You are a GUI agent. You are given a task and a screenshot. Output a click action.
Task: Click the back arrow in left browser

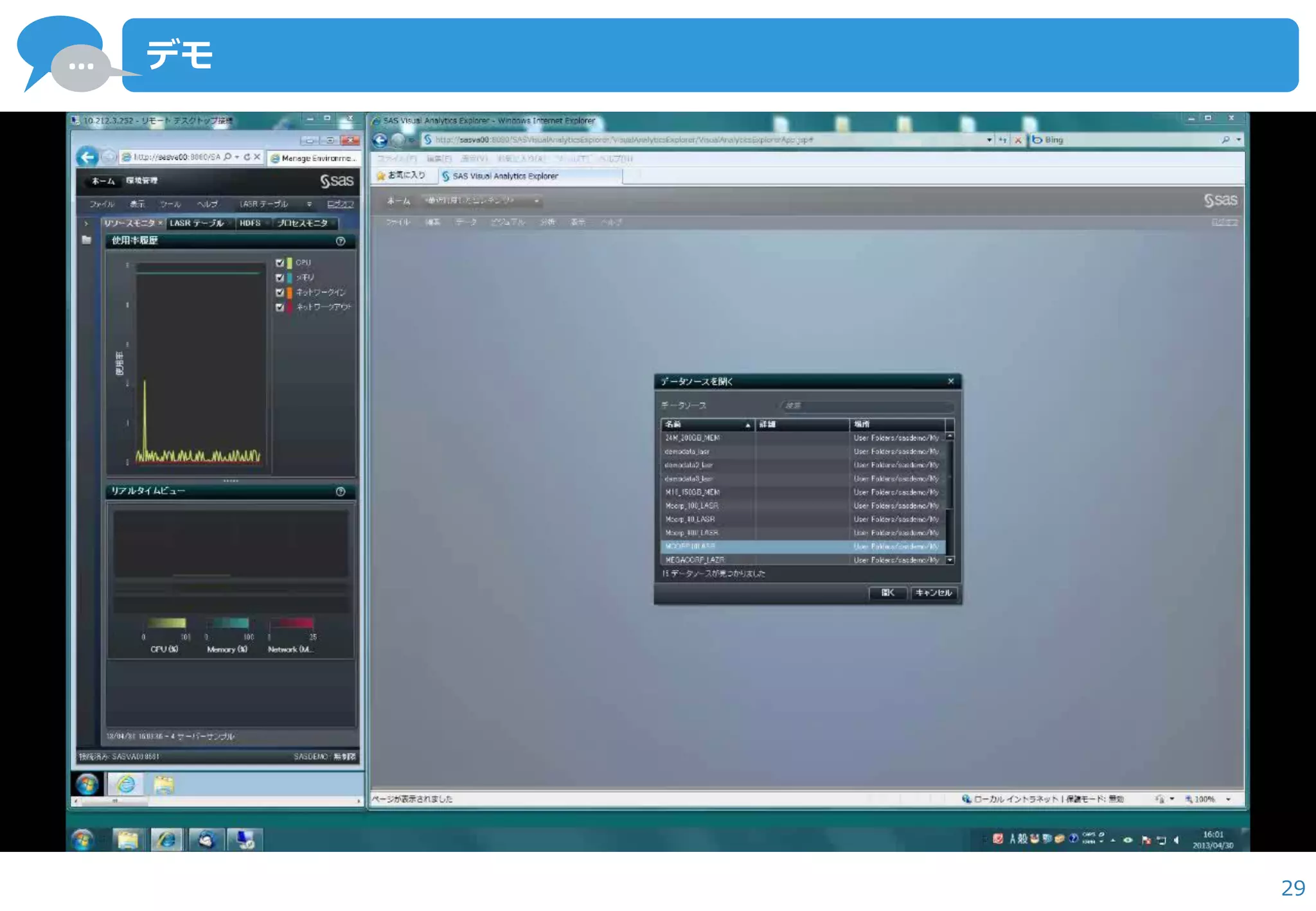coord(87,157)
